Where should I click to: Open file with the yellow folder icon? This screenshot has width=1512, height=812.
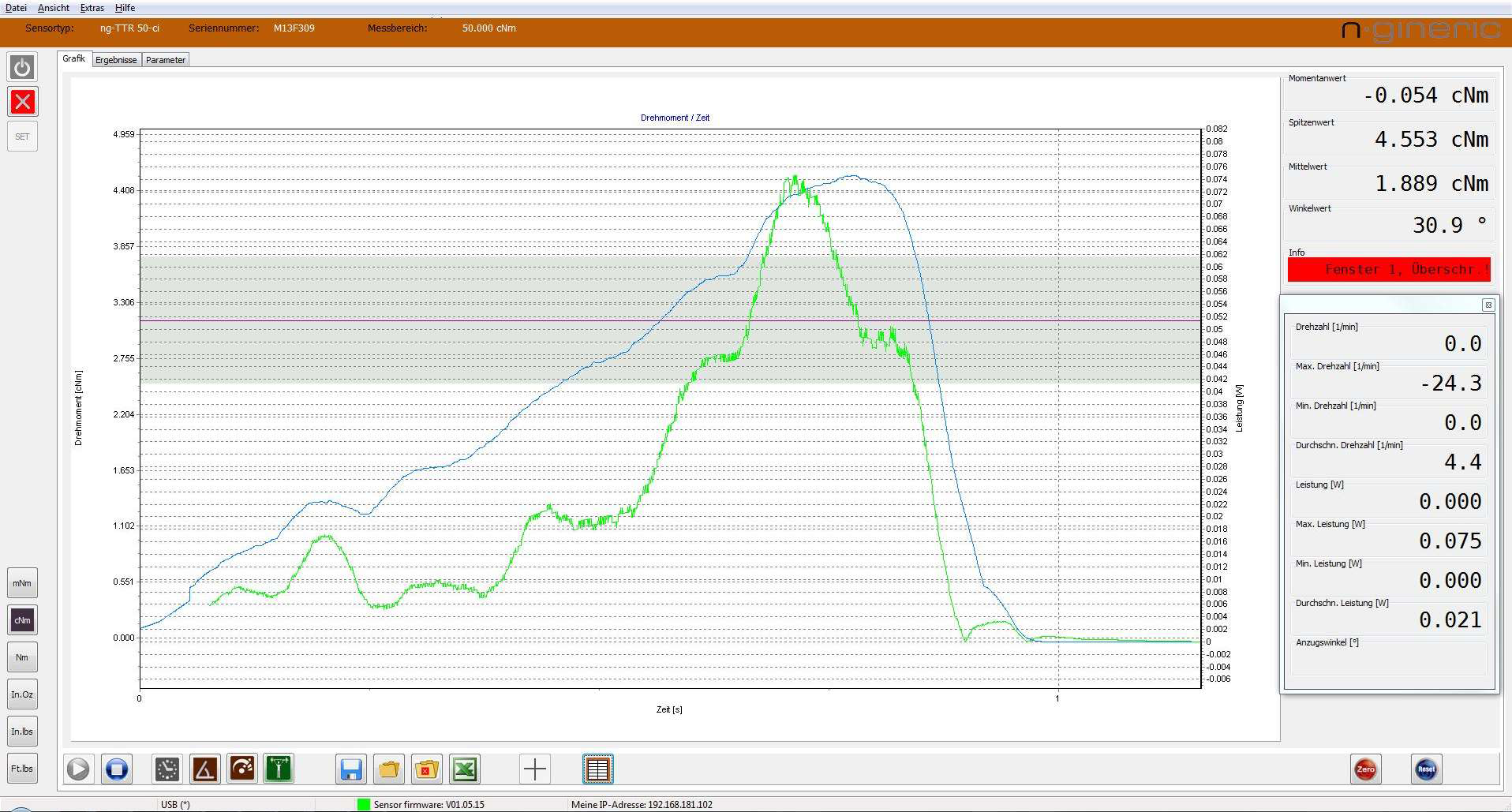coord(389,769)
